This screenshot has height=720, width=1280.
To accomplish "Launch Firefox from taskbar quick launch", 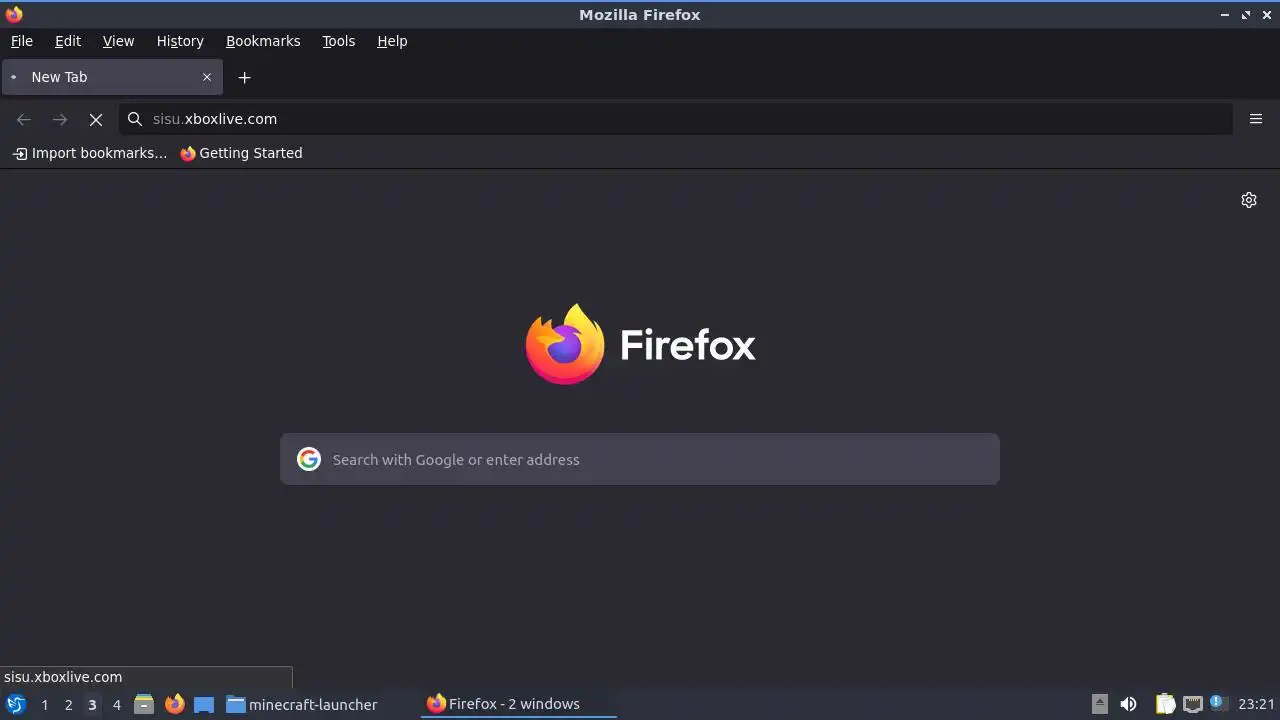I will (x=174, y=704).
